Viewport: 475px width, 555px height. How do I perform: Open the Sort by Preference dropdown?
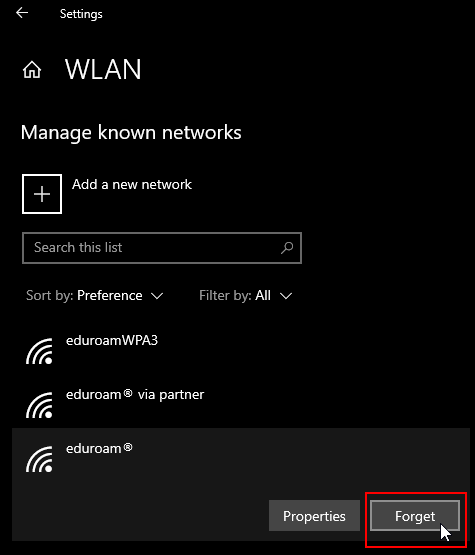[95, 296]
